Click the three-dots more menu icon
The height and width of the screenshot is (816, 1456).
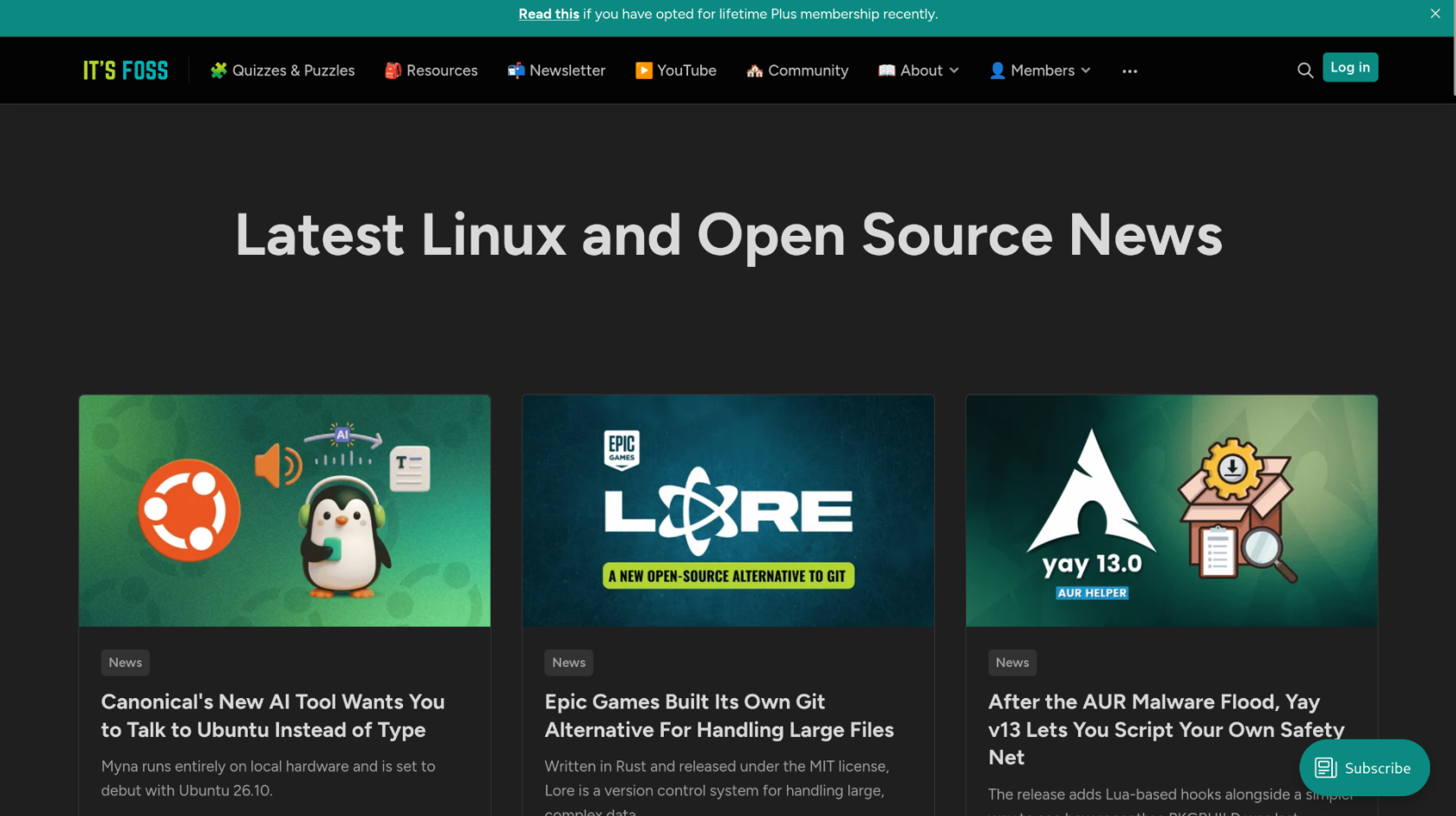(1129, 71)
